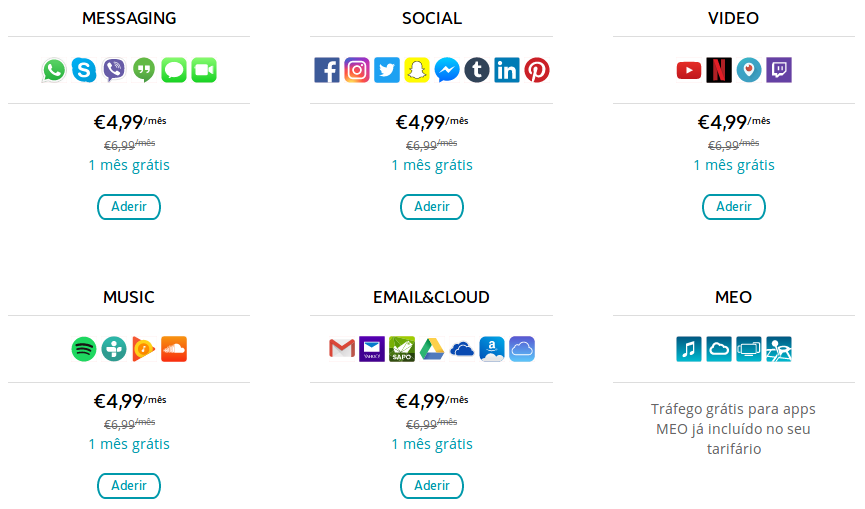Select the Twitch icon
Screen dimensions: 865x509
coord(779,70)
